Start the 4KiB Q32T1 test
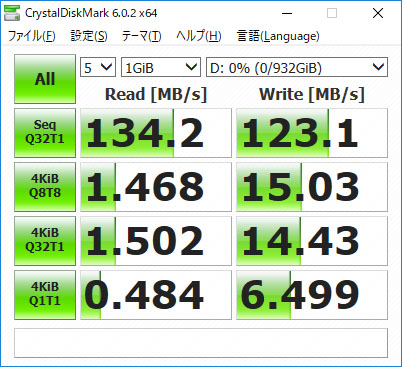This screenshot has width=402, height=367. point(45,241)
